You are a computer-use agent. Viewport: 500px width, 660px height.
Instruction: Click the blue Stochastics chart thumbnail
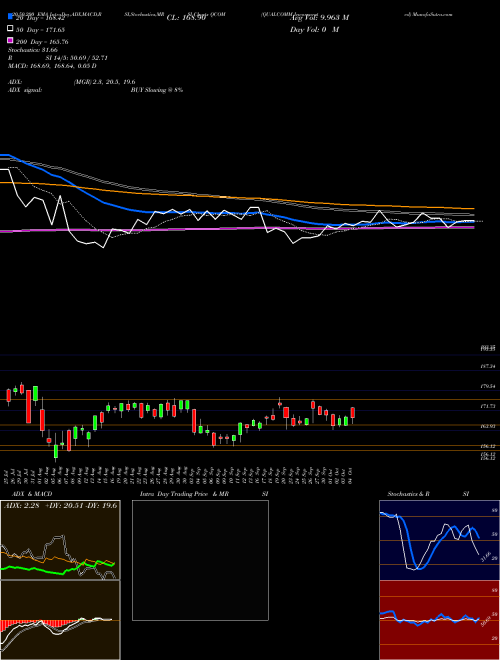click(x=439, y=540)
